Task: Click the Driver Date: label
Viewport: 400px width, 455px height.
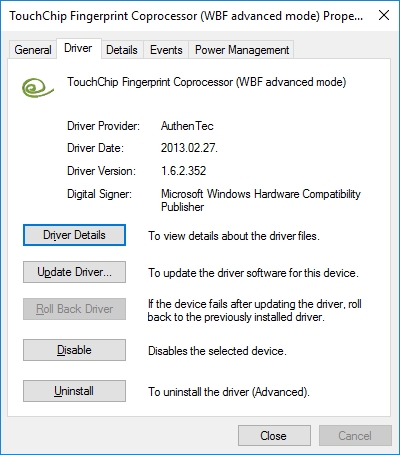Action: (95, 148)
